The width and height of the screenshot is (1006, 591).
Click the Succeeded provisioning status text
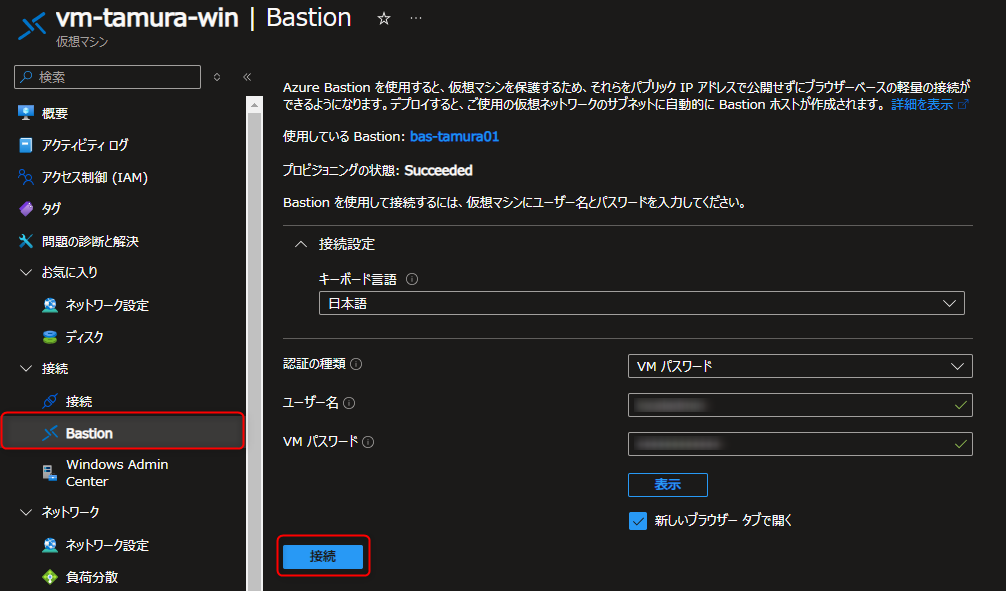pyautogui.click(x=438, y=170)
